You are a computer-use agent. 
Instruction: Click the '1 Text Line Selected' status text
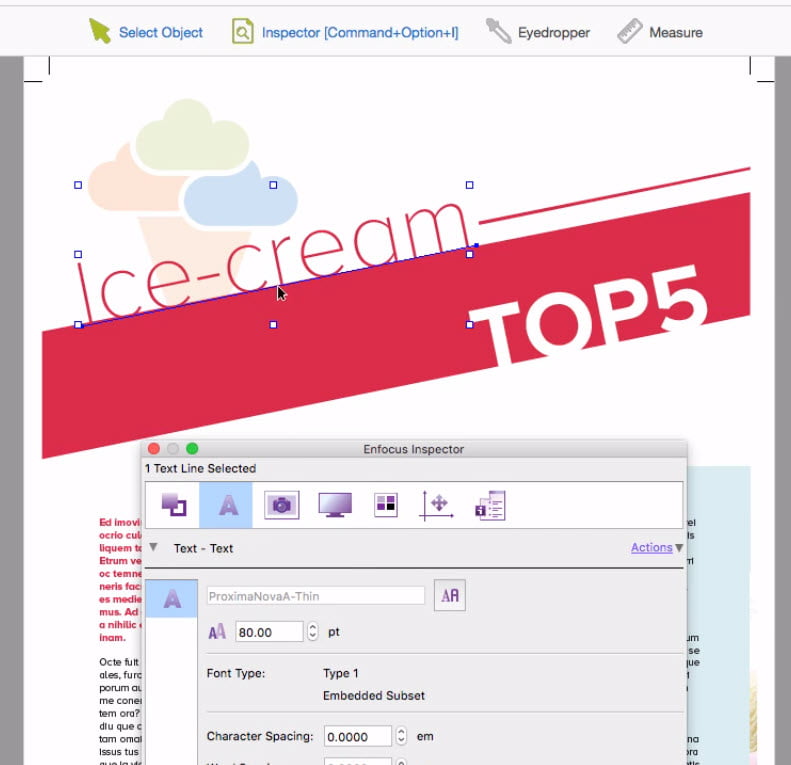tap(200, 468)
